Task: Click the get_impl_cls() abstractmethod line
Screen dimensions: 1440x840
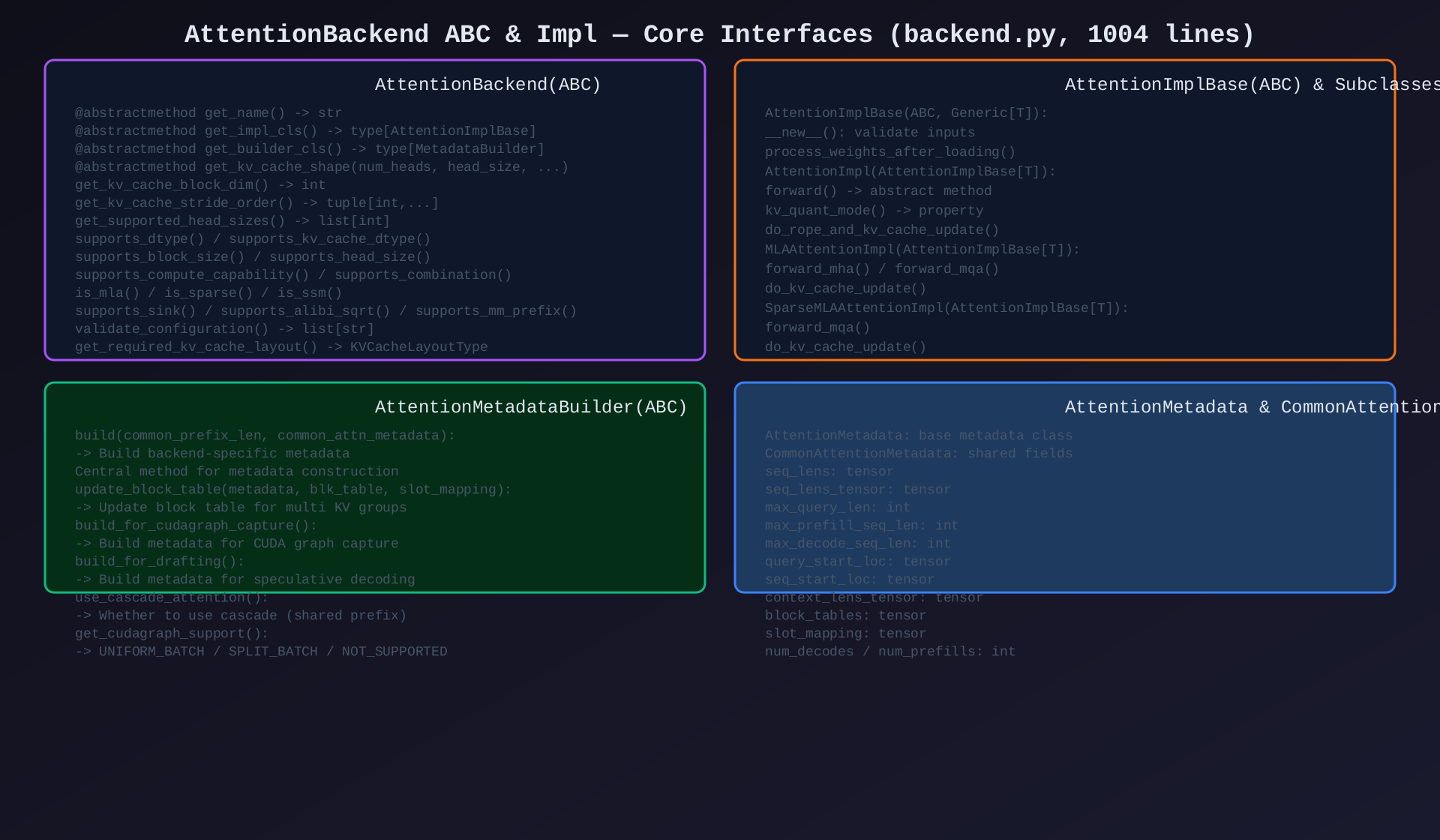Action: [305, 131]
